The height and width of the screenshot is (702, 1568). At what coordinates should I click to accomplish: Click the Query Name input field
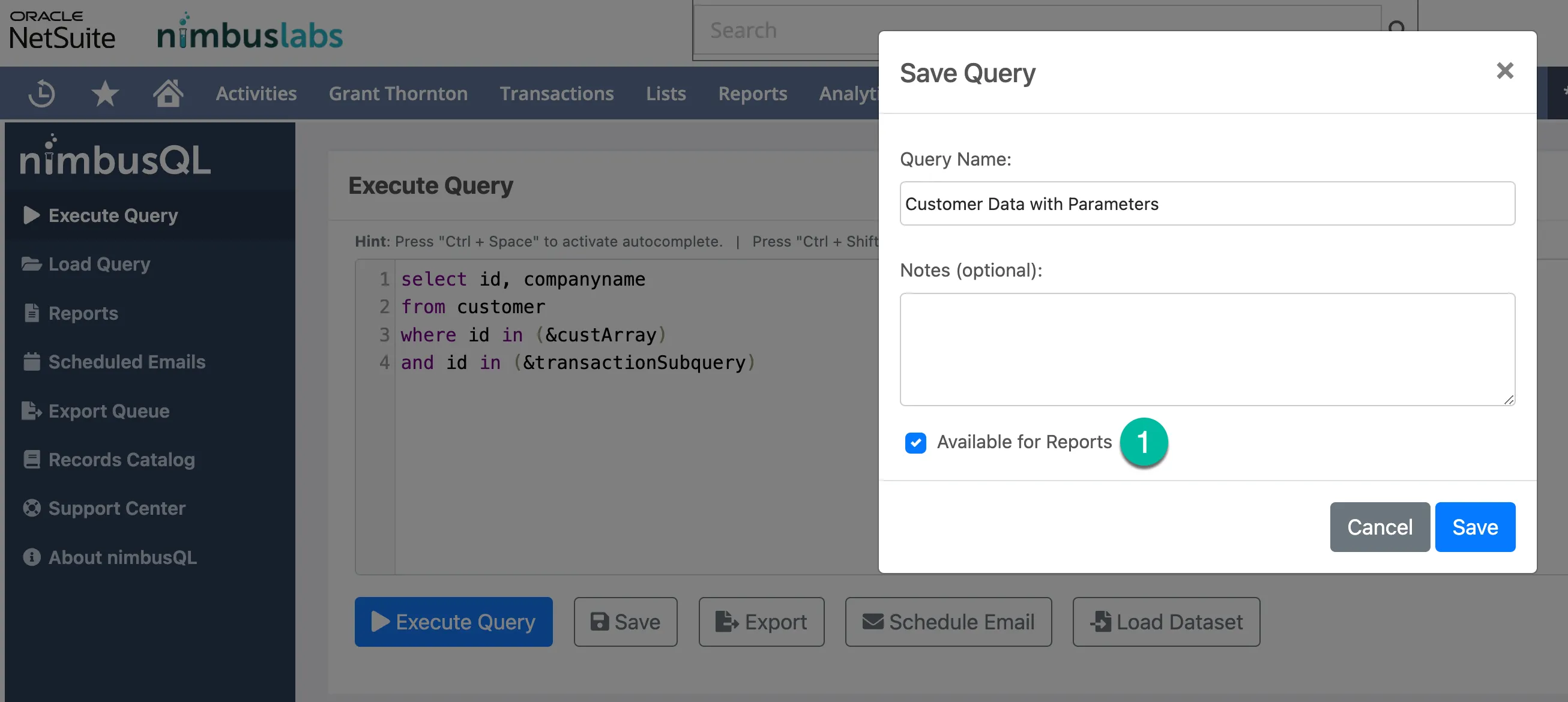tap(1207, 203)
